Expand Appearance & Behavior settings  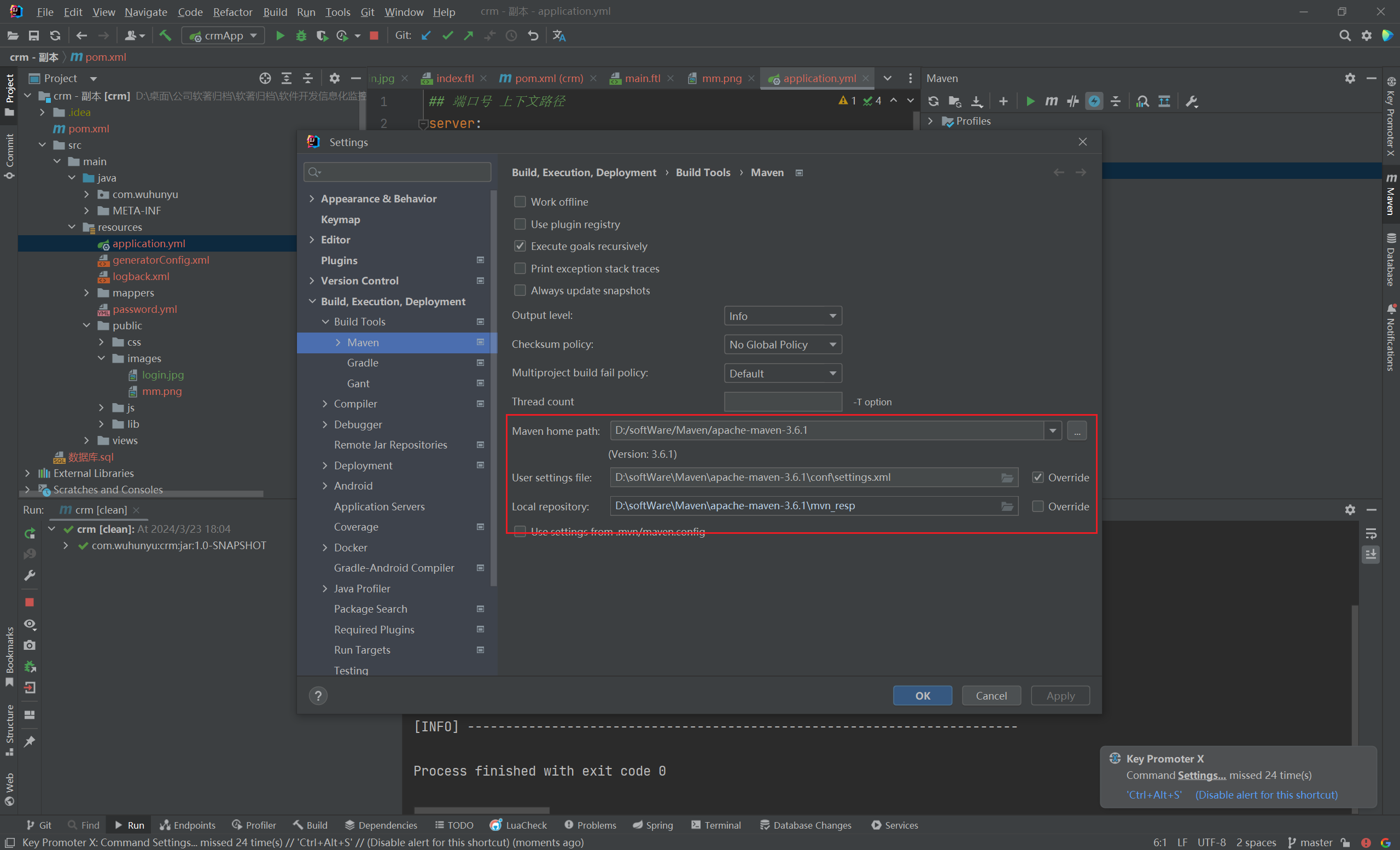[312, 199]
